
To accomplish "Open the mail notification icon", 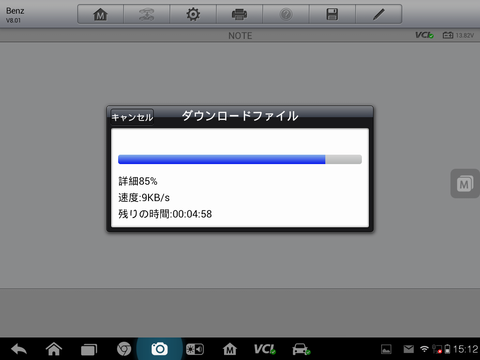I will pyautogui.click(x=408, y=349).
